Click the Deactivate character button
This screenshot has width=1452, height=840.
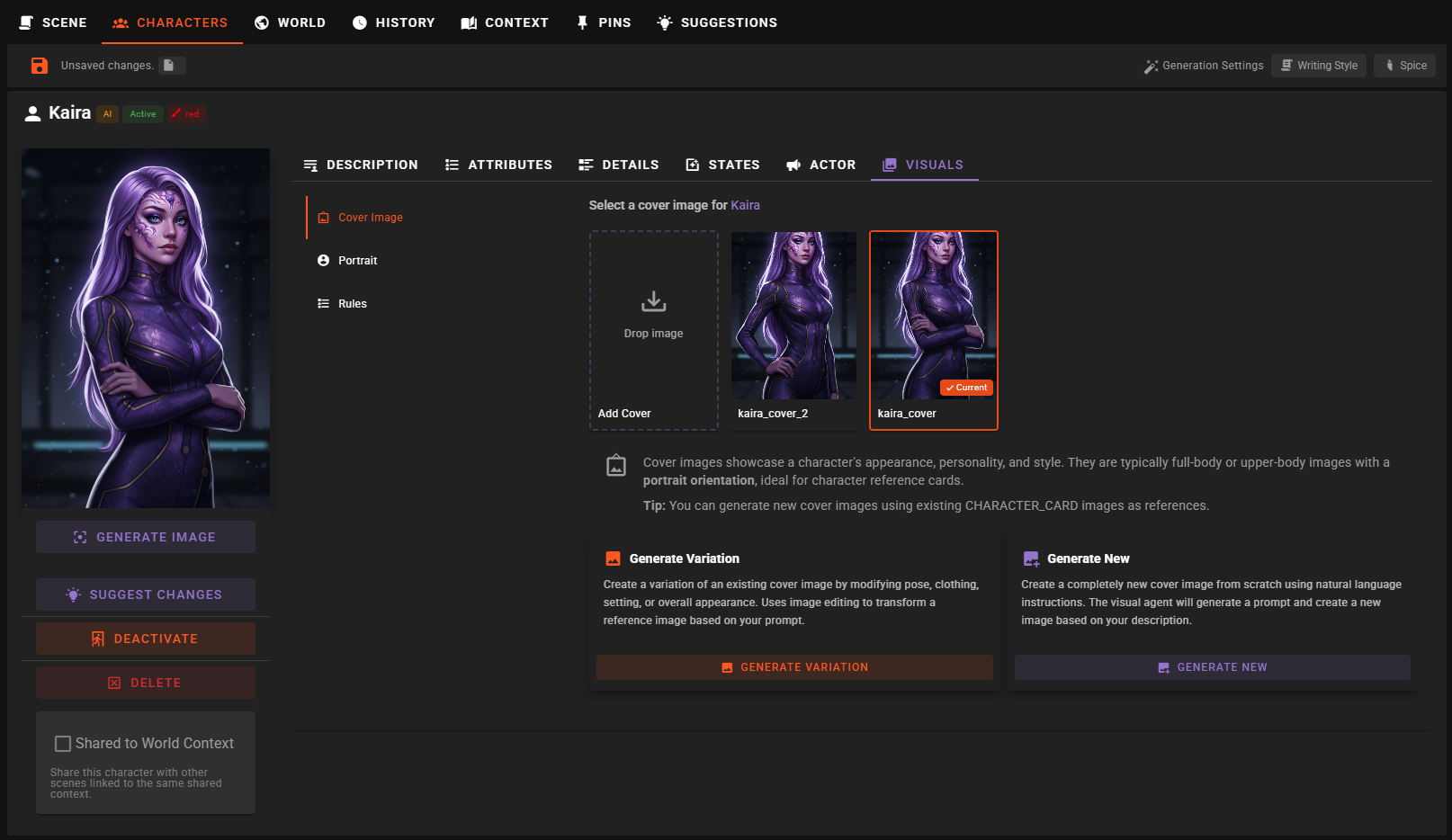tap(146, 639)
